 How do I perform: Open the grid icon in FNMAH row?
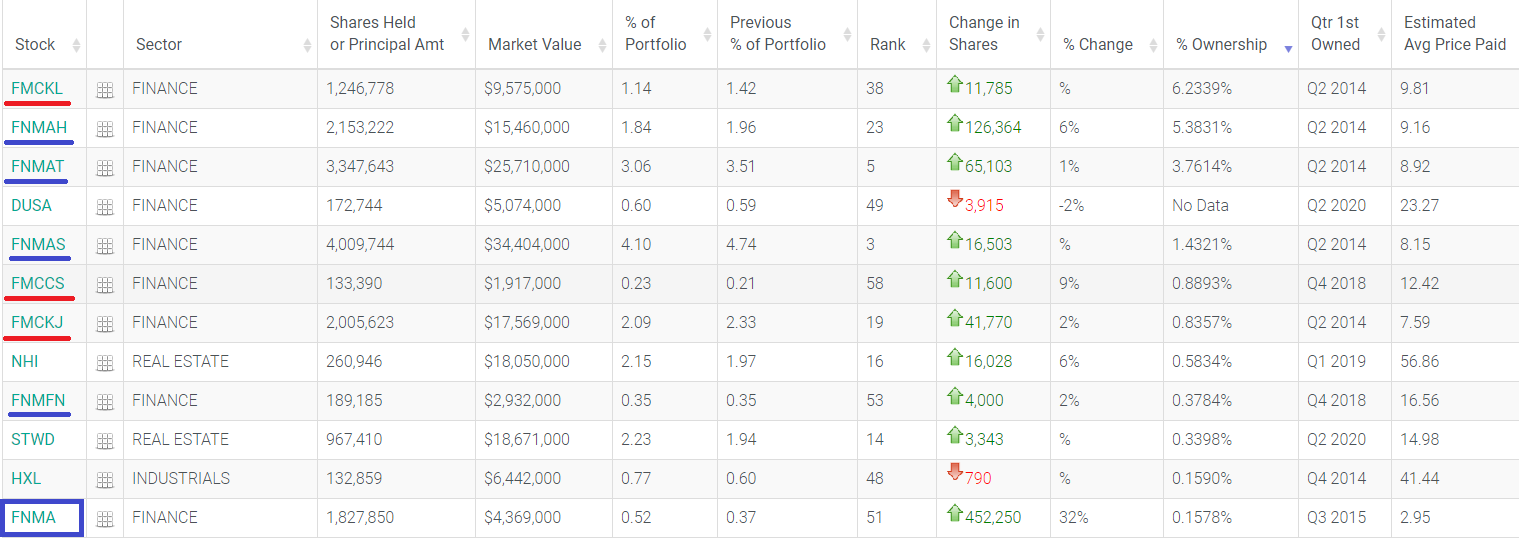[105, 129]
